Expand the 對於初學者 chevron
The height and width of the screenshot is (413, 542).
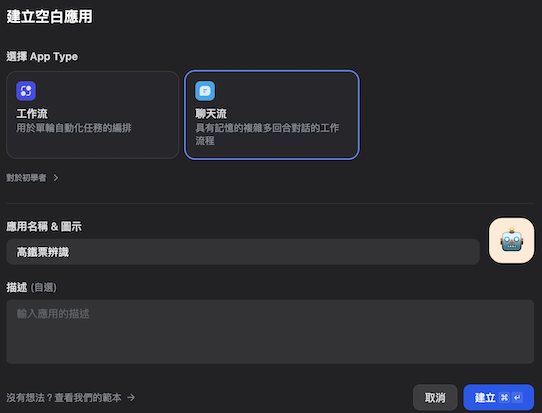click(x=56, y=178)
